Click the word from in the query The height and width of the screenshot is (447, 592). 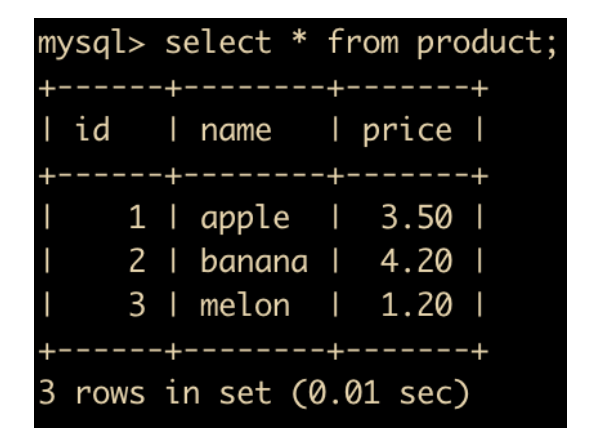pos(363,42)
